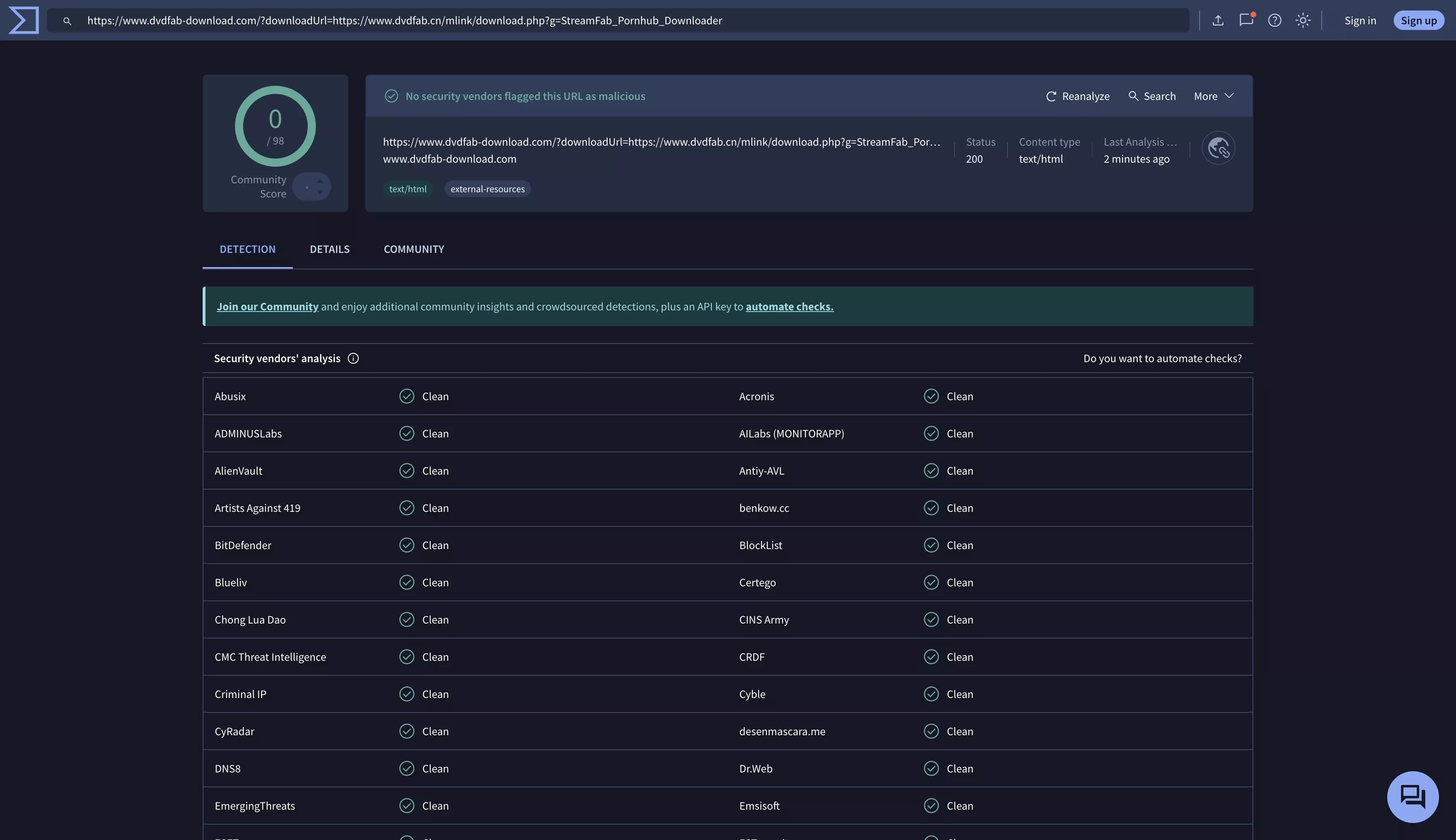
Task: Click the info icon beside Security vendors' analysis
Action: click(x=353, y=358)
